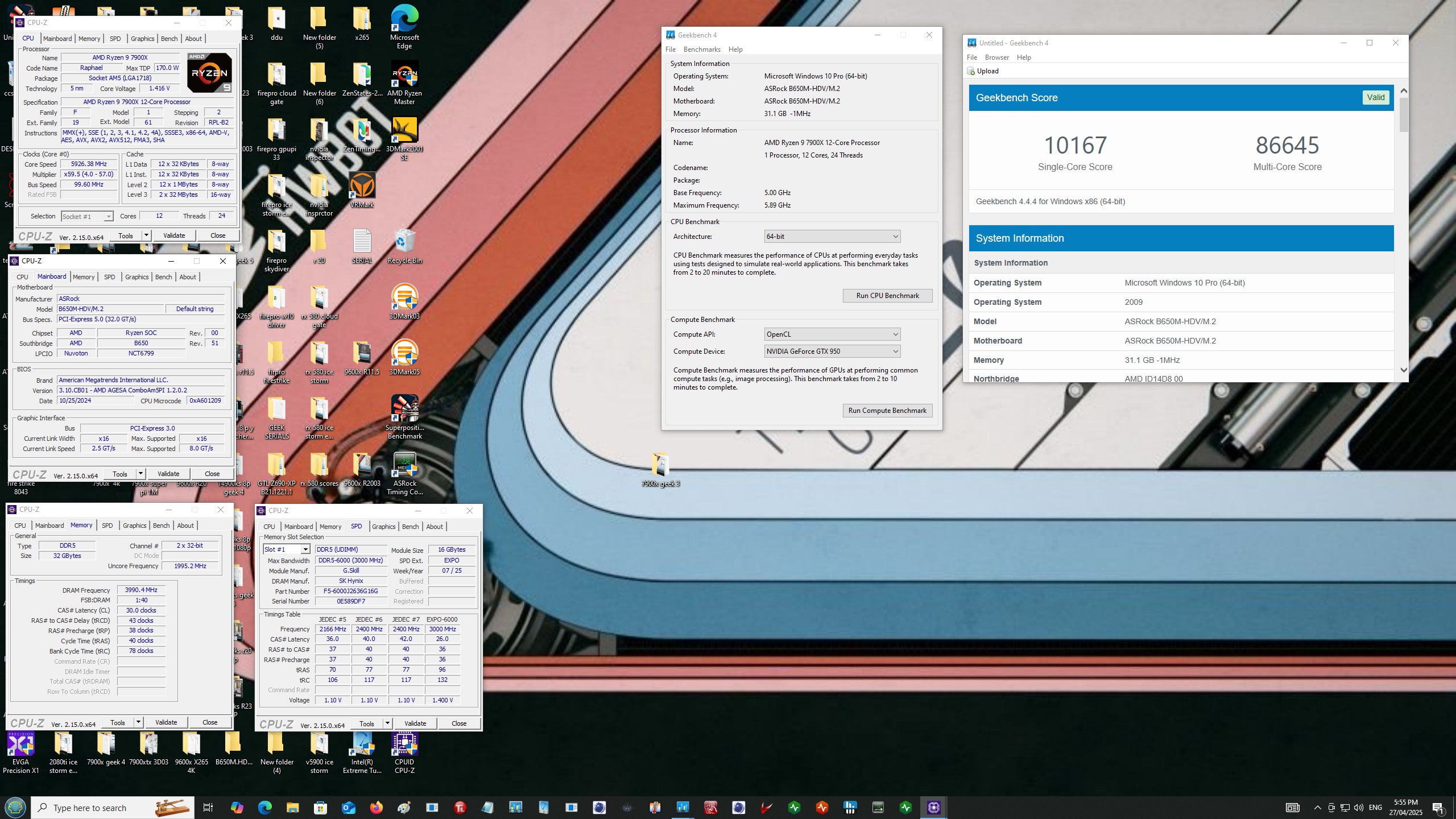Viewport: 1456px width, 819px height.
Task: Open nvidia inspector folder icon
Action: (319, 139)
